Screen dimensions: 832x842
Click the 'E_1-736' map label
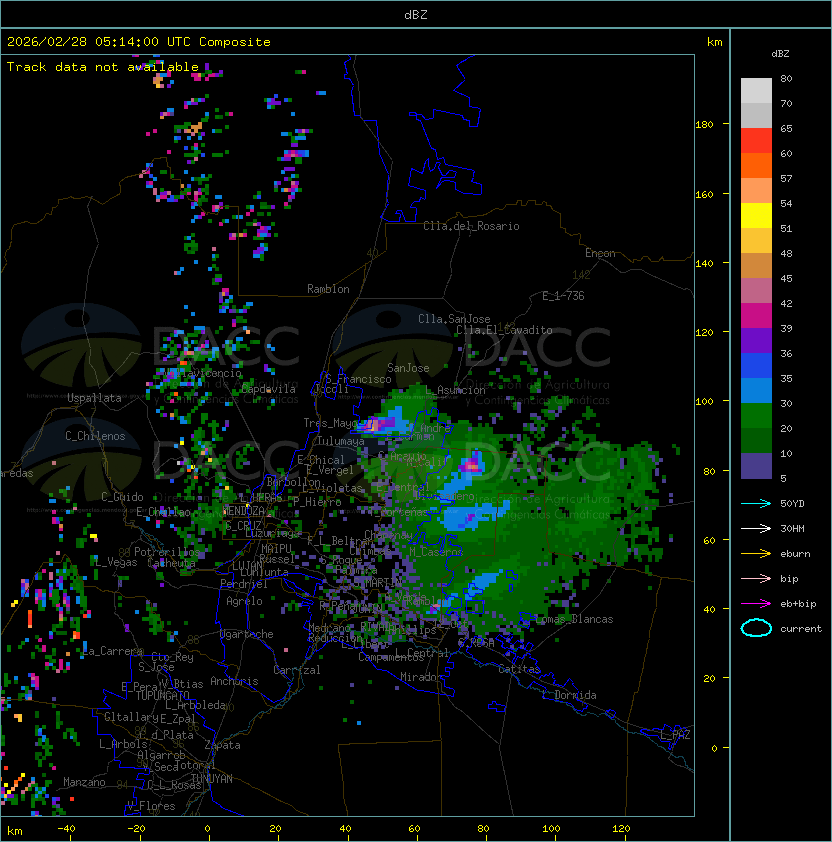point(563,296)
